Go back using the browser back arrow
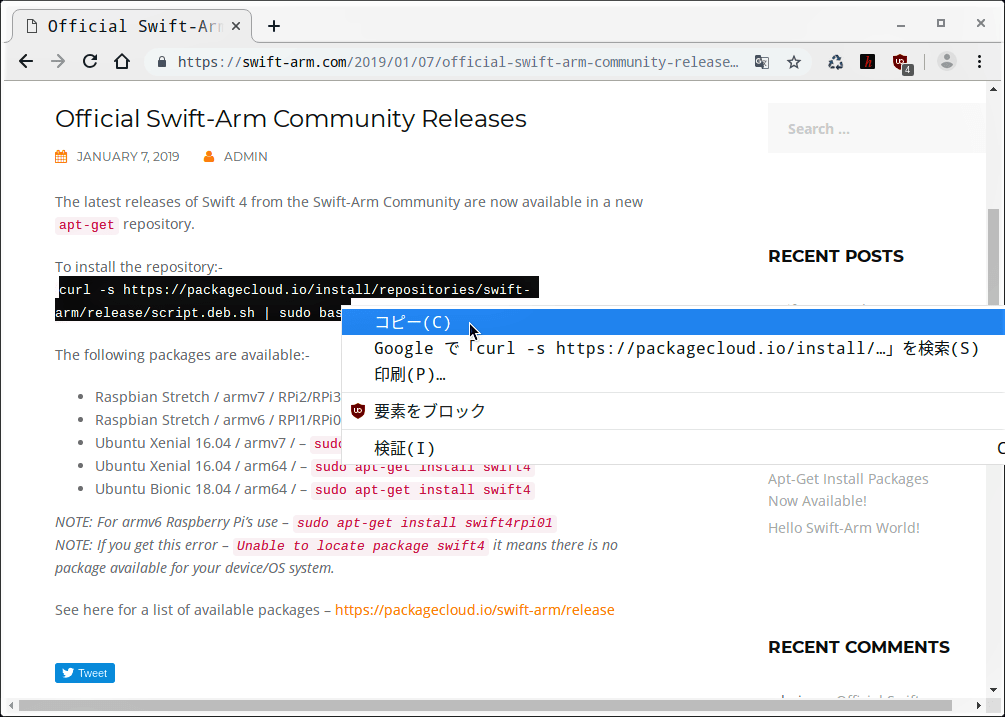The image size is (1005, 717). click(x=26, y=62)
